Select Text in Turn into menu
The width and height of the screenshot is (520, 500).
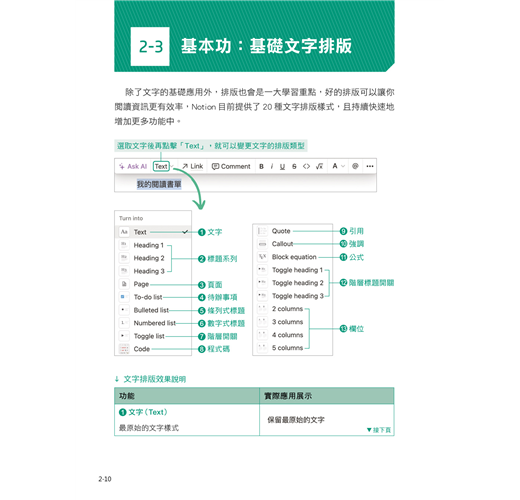(x=153, y=232)
